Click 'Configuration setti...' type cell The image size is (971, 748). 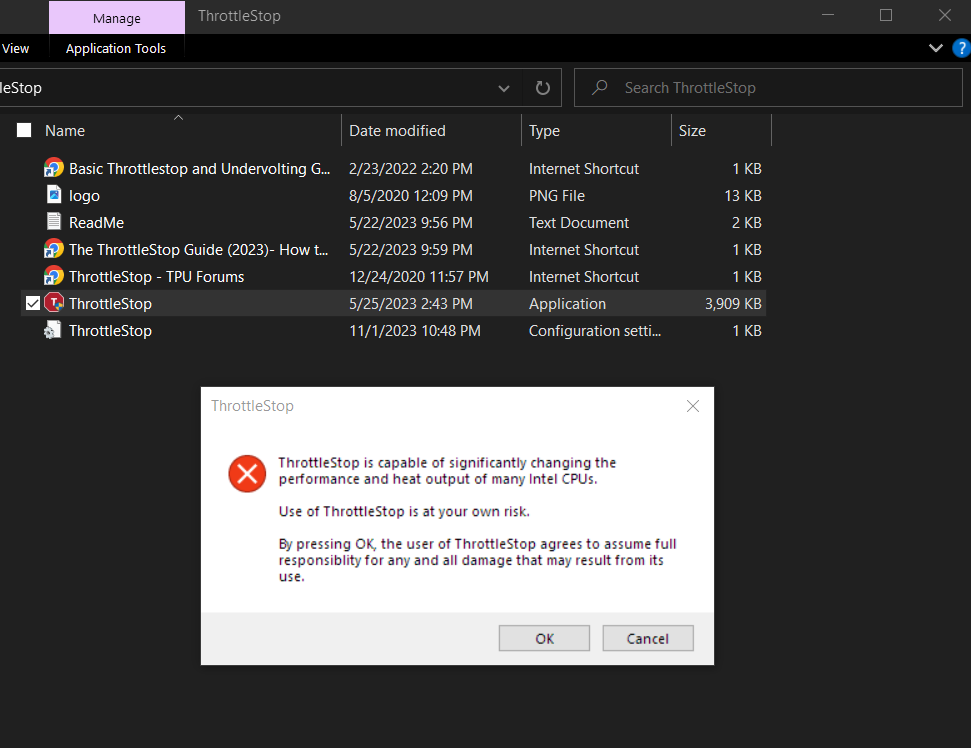(594, 331)
